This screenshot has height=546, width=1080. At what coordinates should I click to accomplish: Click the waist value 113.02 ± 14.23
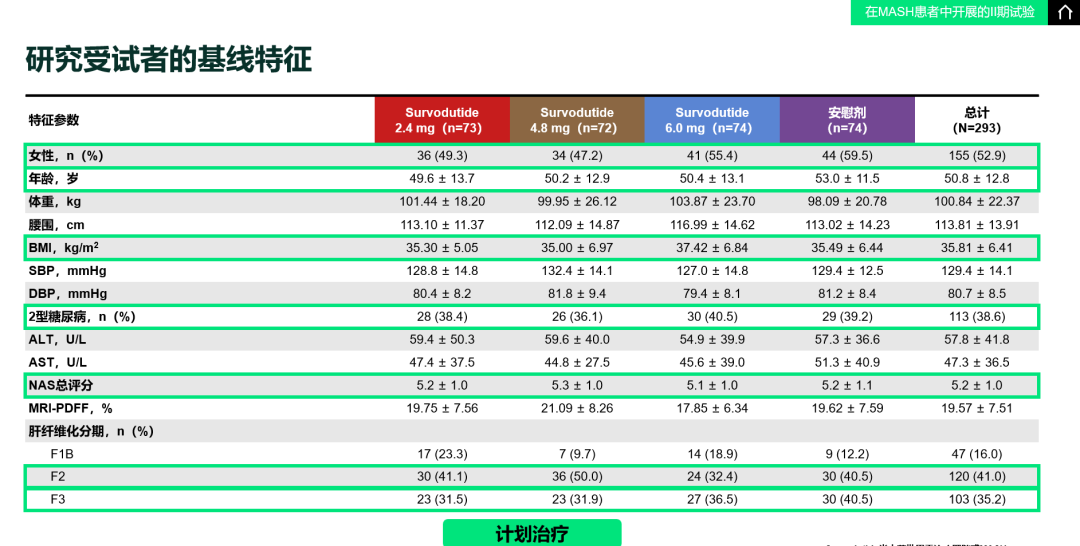(x=847, y=224)
